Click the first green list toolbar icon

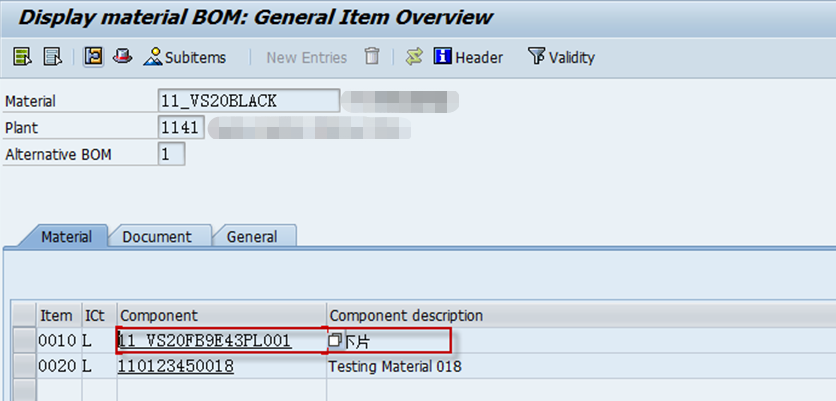tap(22, 57)
